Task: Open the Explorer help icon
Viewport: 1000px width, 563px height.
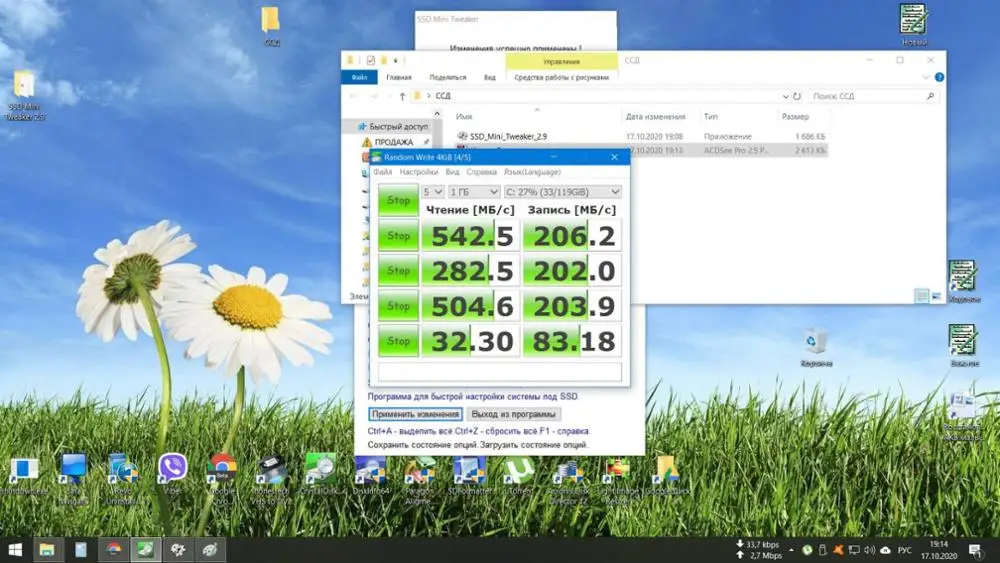Action: click(x=939, y=77)
